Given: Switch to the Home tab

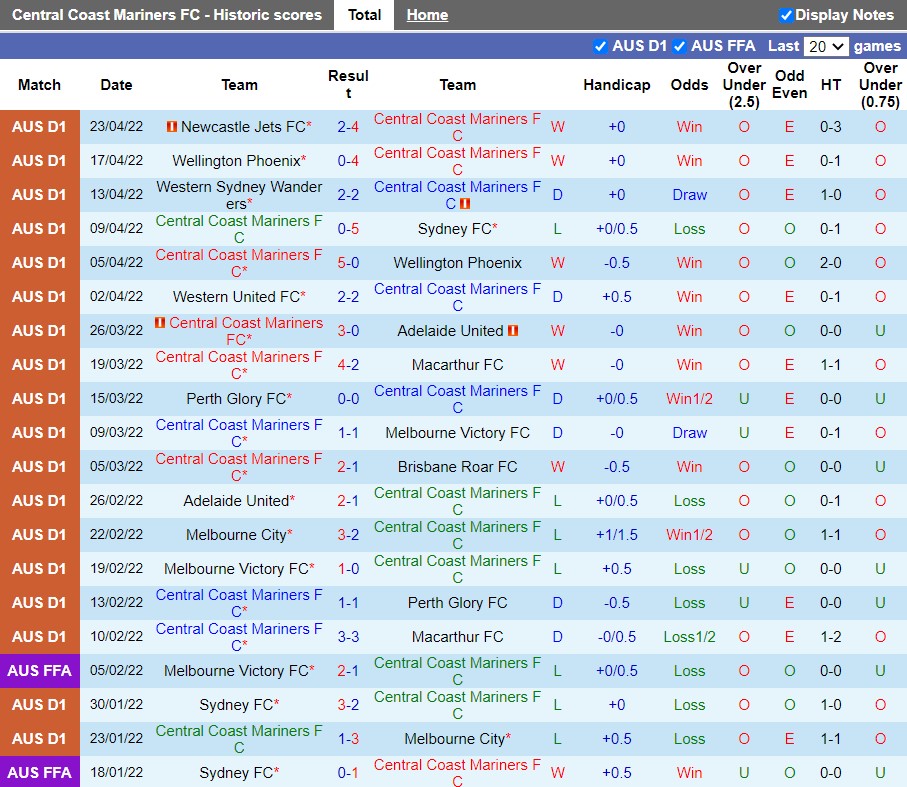Looking at the screenshot, I should pos(427,15).
